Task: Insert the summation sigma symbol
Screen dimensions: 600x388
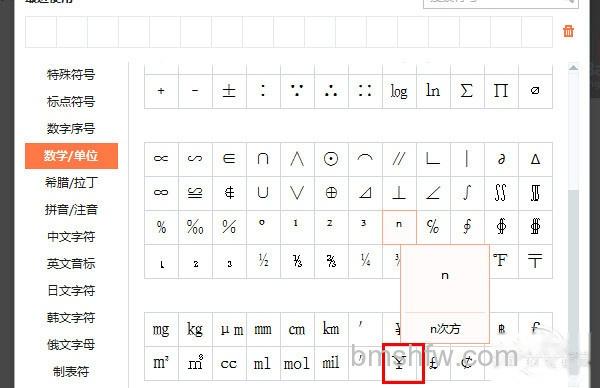Action: pos(467,91)
